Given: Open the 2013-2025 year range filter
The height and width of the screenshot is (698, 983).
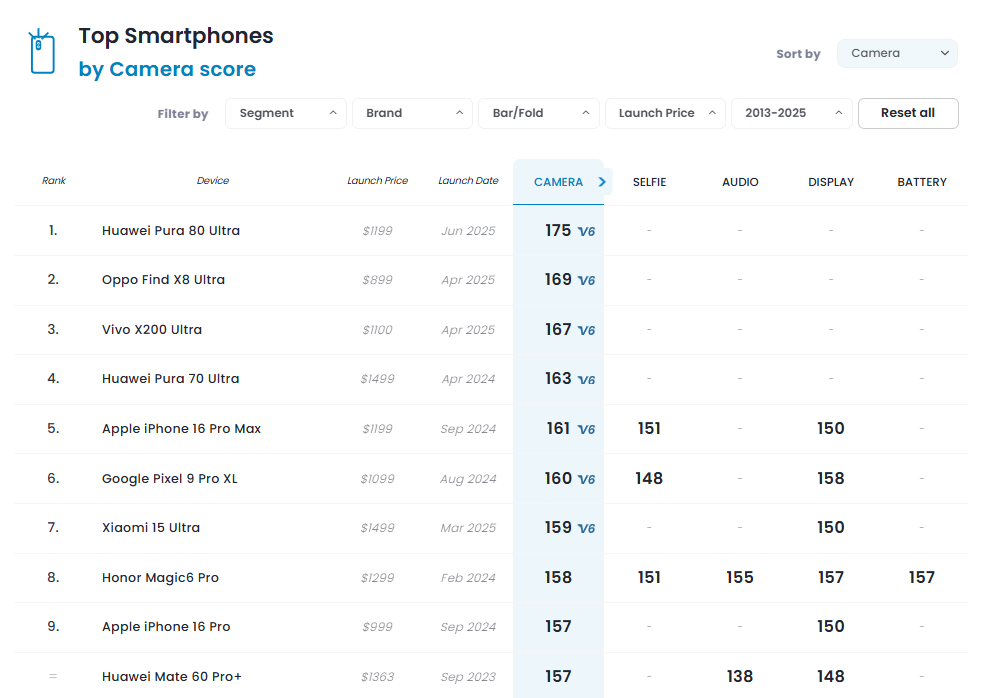Looking at the screenshot, I should (792, 113).
